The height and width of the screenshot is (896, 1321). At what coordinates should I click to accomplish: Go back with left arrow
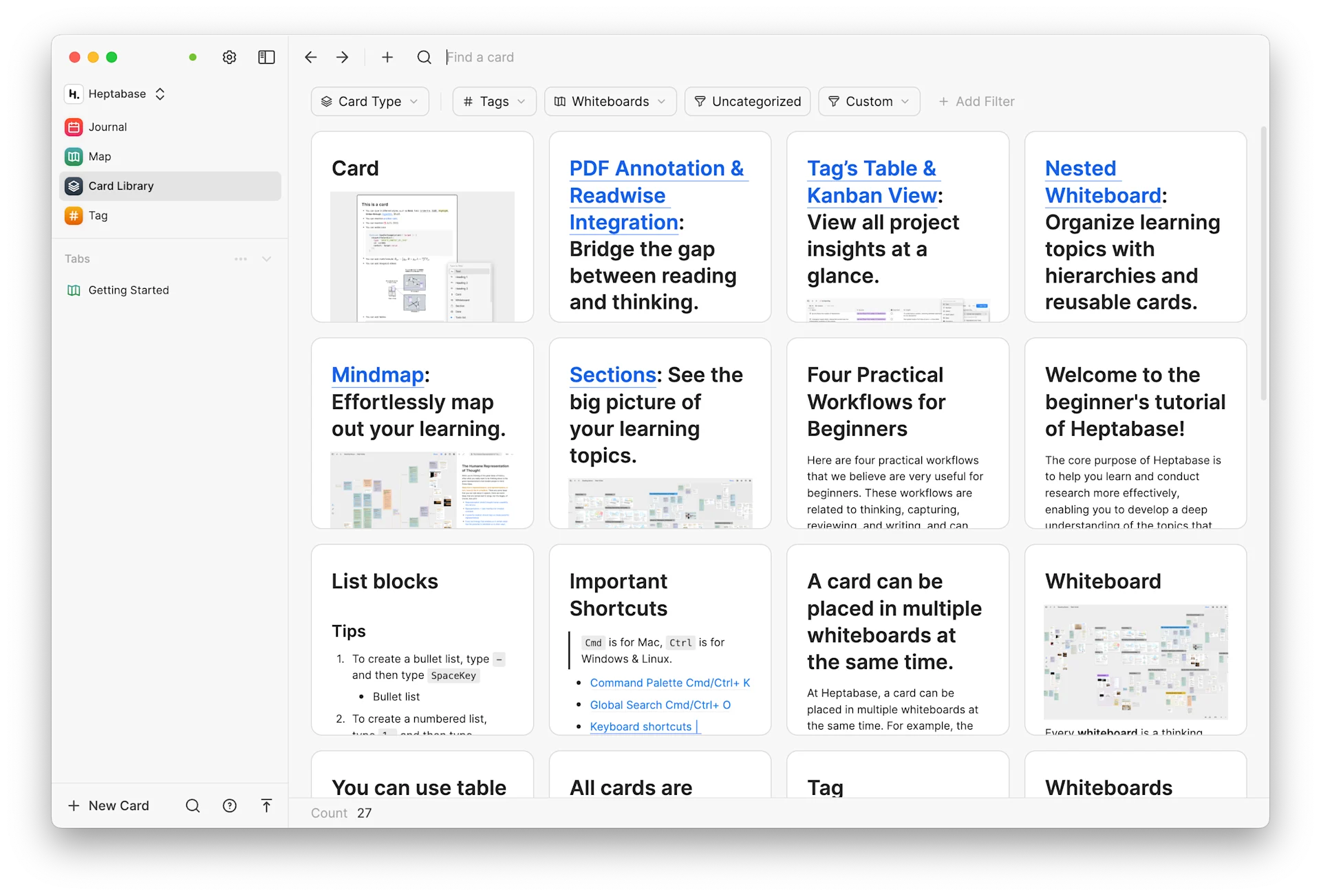311,57
